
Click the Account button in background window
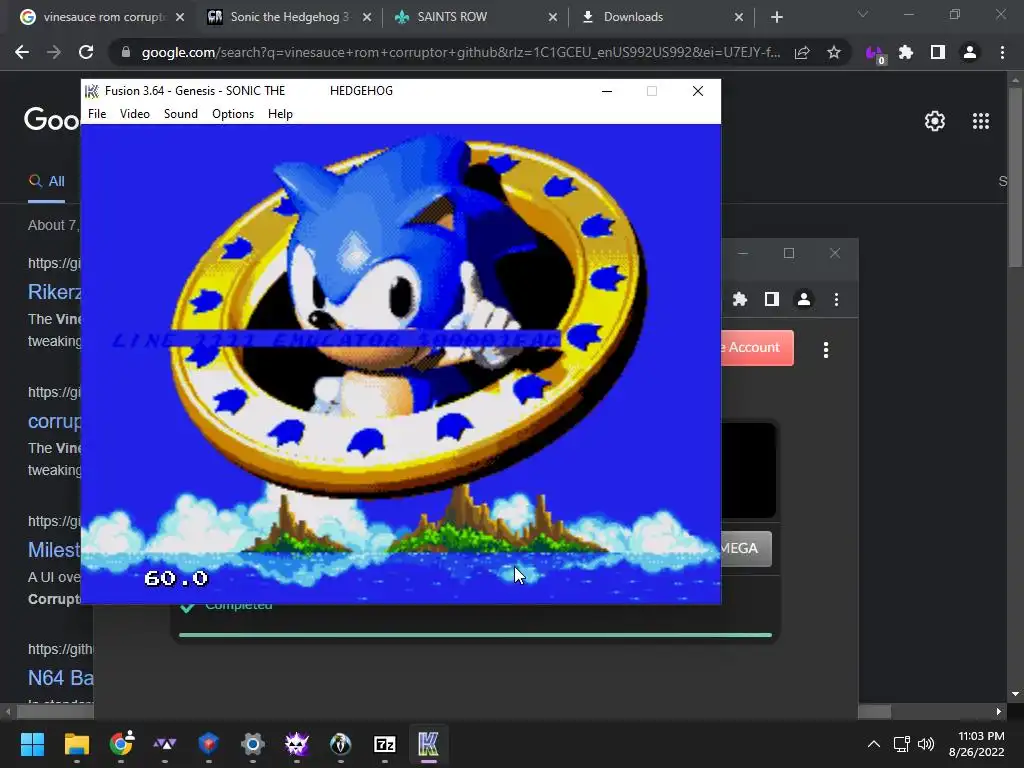pyautogui.click(x=758, y=347)
